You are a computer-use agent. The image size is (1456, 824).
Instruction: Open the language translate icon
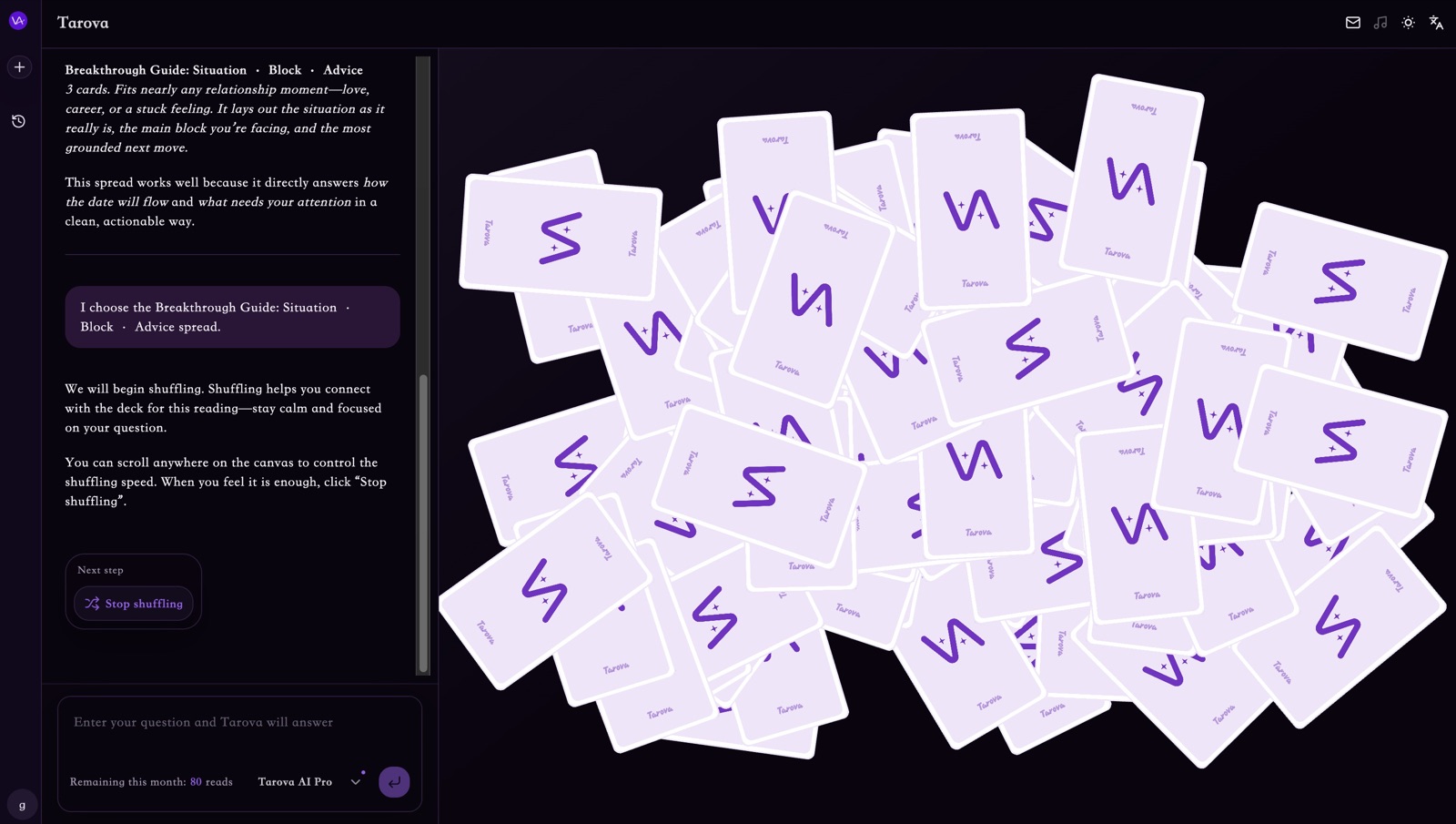point(1436,23)
